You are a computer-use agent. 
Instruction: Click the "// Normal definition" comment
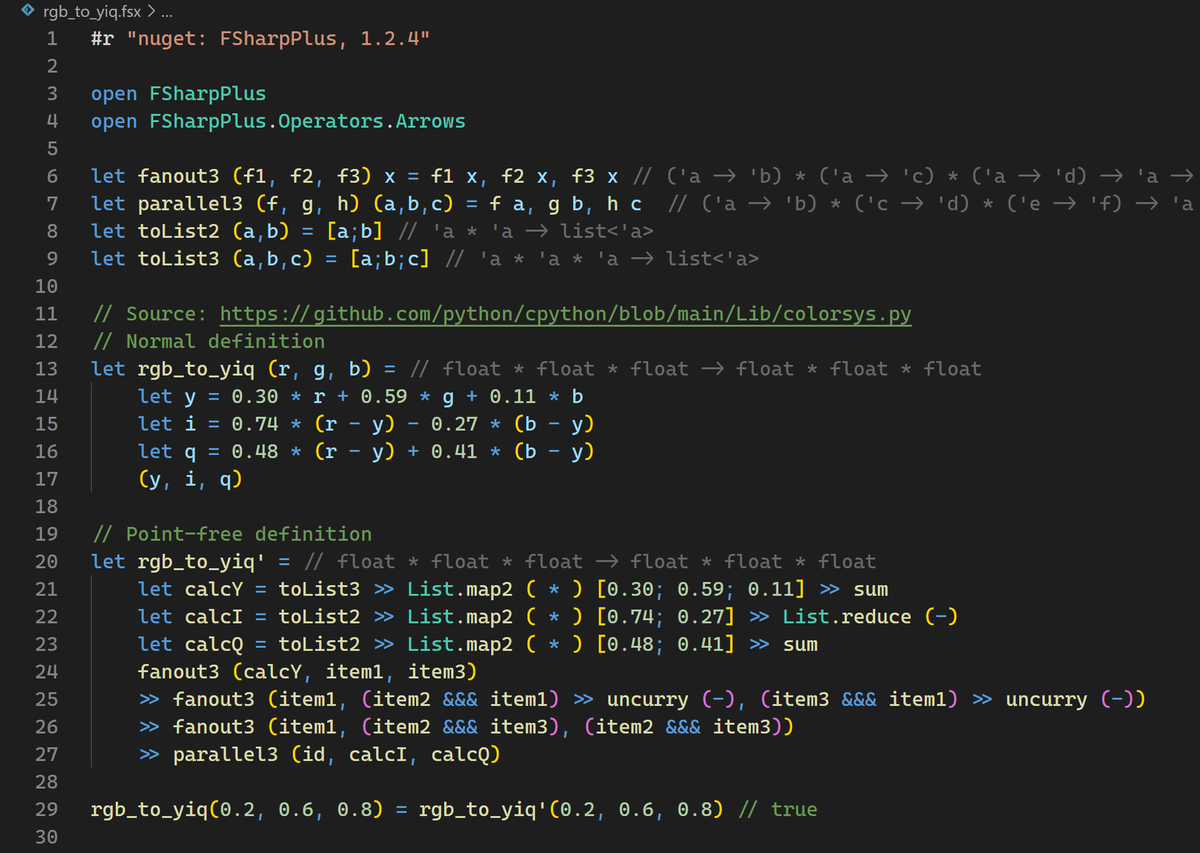point(208,341)
